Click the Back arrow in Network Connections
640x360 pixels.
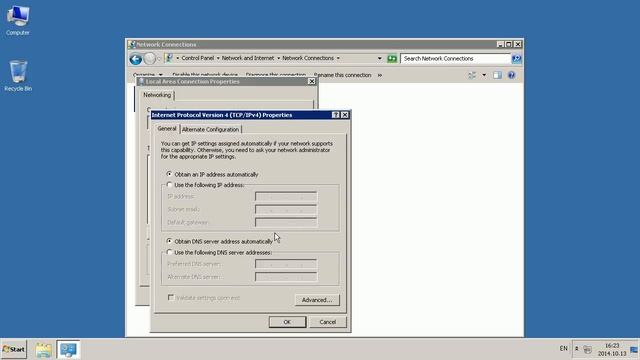[x=136, y=59]
